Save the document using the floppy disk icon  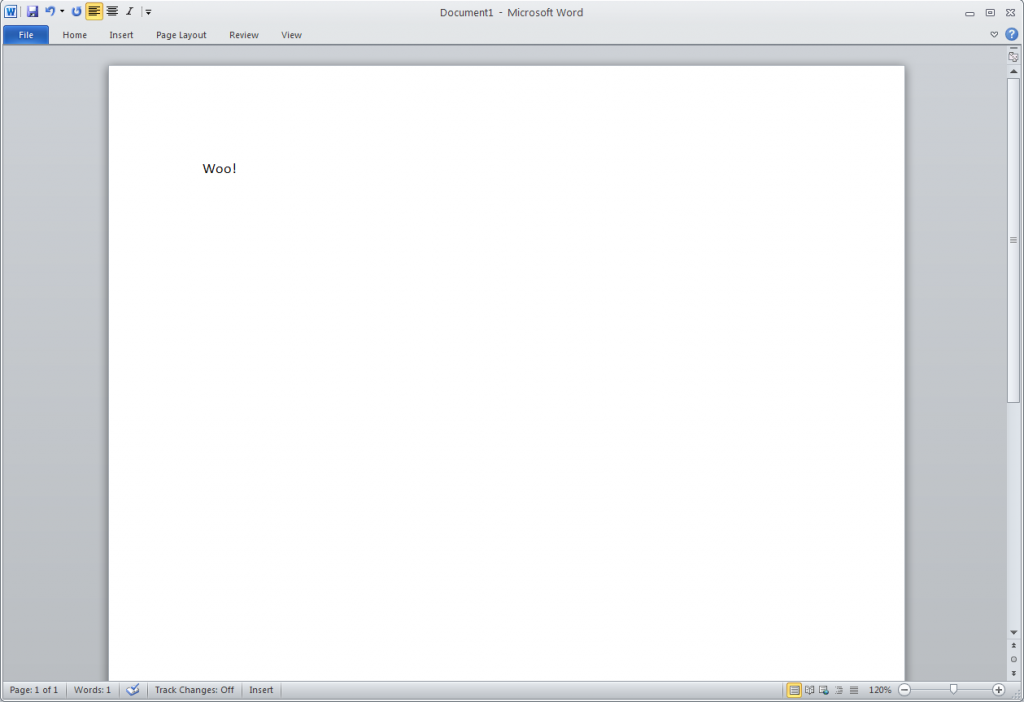click(32, 12)
